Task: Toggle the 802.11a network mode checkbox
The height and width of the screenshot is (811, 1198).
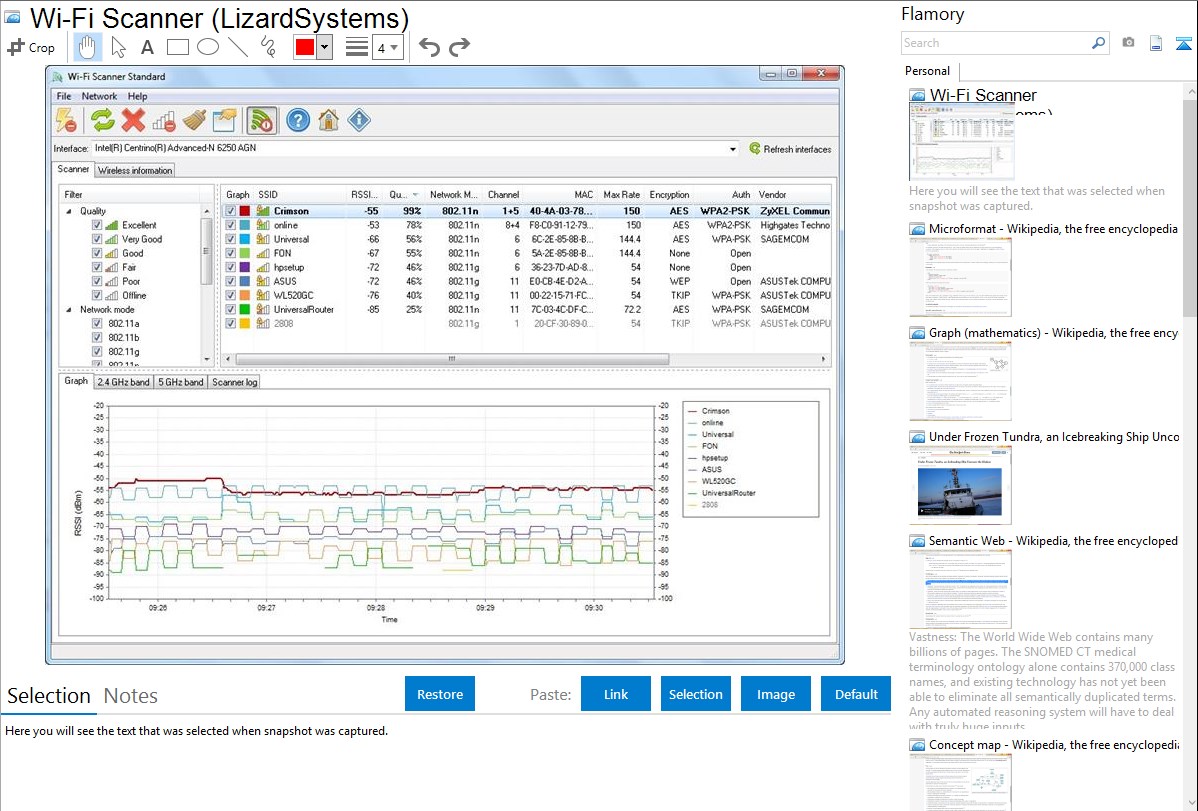Action: click(x=97, y=324)
